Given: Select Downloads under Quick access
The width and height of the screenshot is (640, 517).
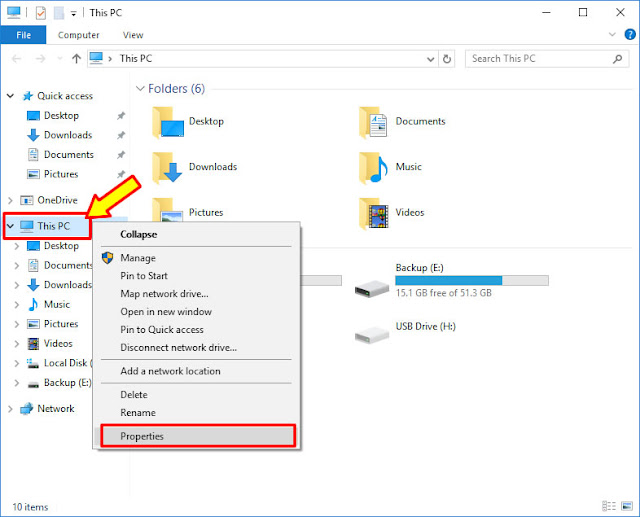Looking at the screenshot, I should click(x=68, y=135).
